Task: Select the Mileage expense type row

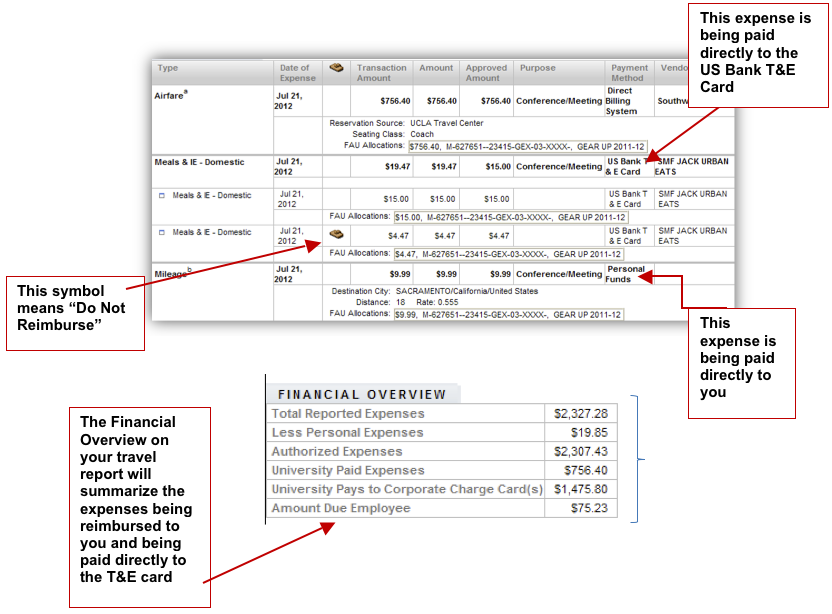Action: coord(173,273)
